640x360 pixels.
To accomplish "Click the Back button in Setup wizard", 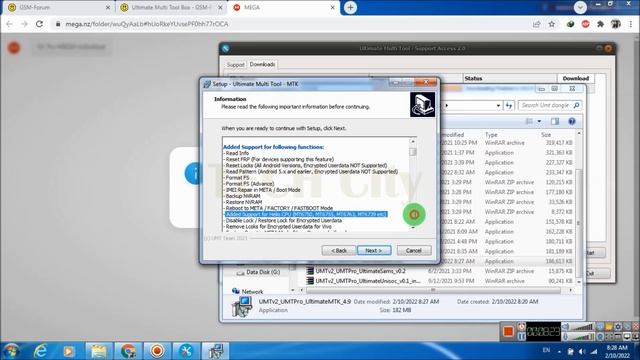I will [338, 250].
